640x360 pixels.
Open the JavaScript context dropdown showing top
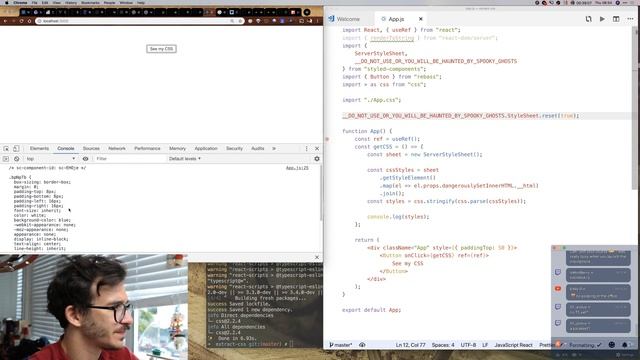tap(51, 159)
